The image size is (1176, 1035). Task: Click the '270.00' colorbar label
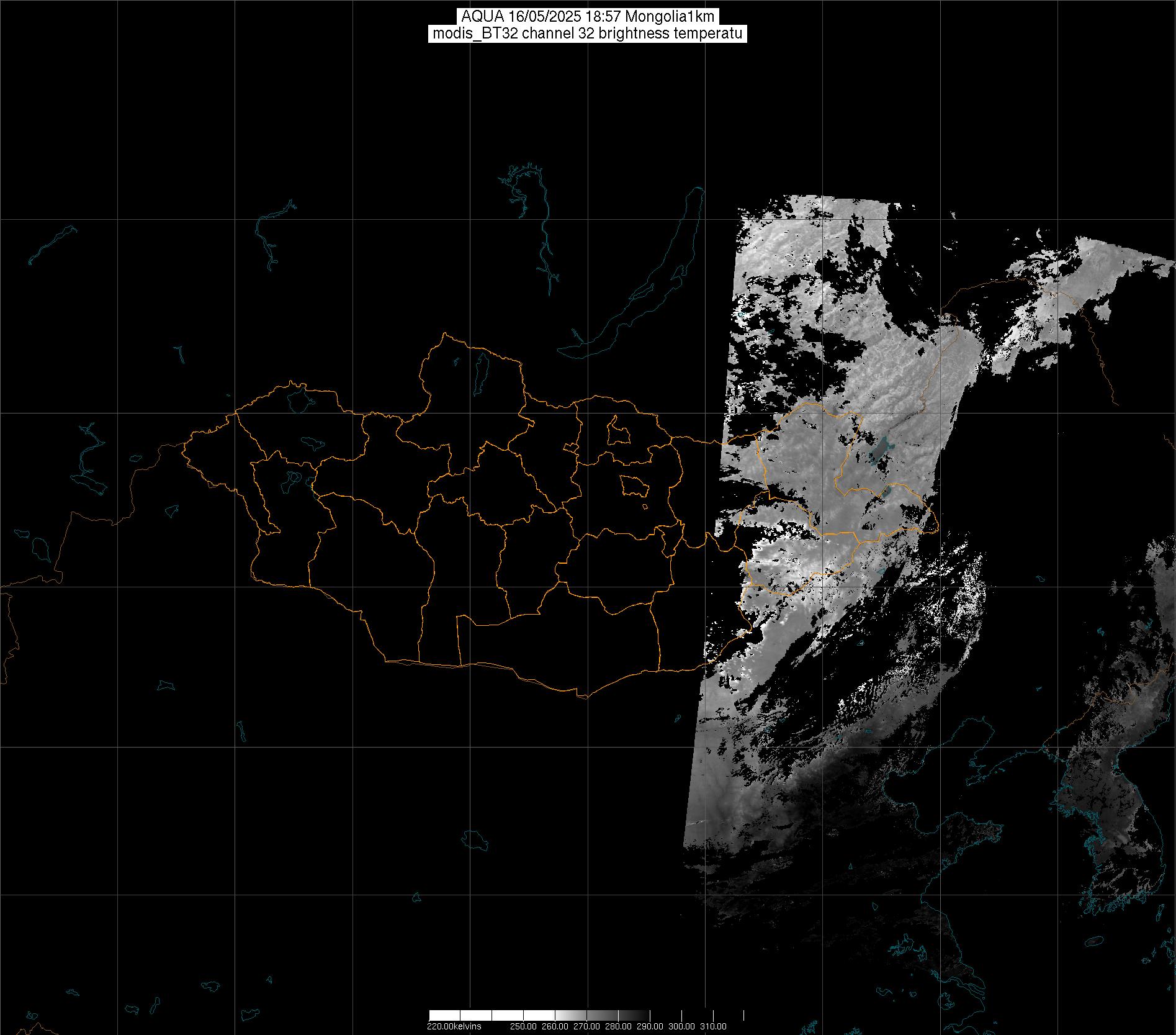586,1026
